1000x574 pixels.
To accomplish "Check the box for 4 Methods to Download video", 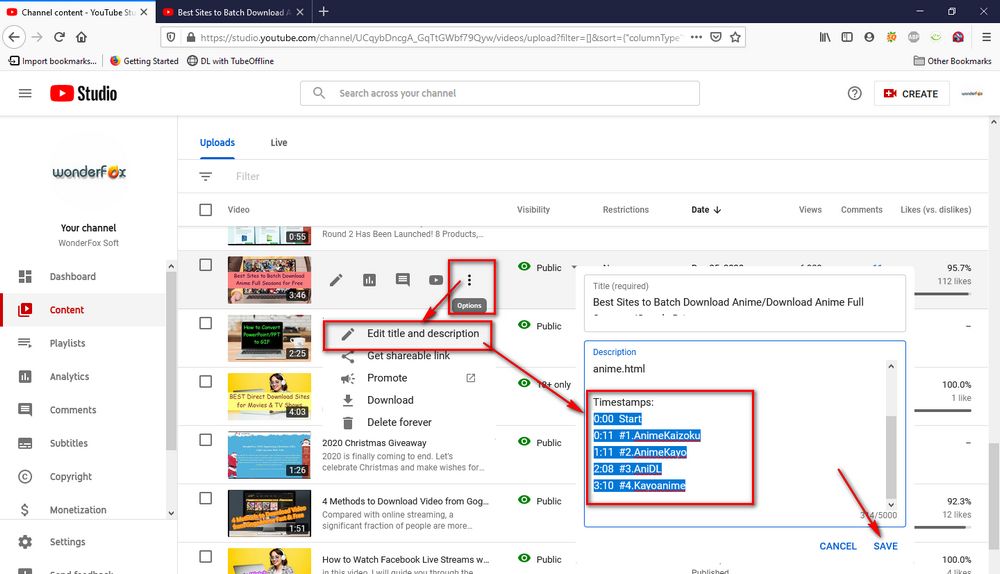I will coord(205,498).
